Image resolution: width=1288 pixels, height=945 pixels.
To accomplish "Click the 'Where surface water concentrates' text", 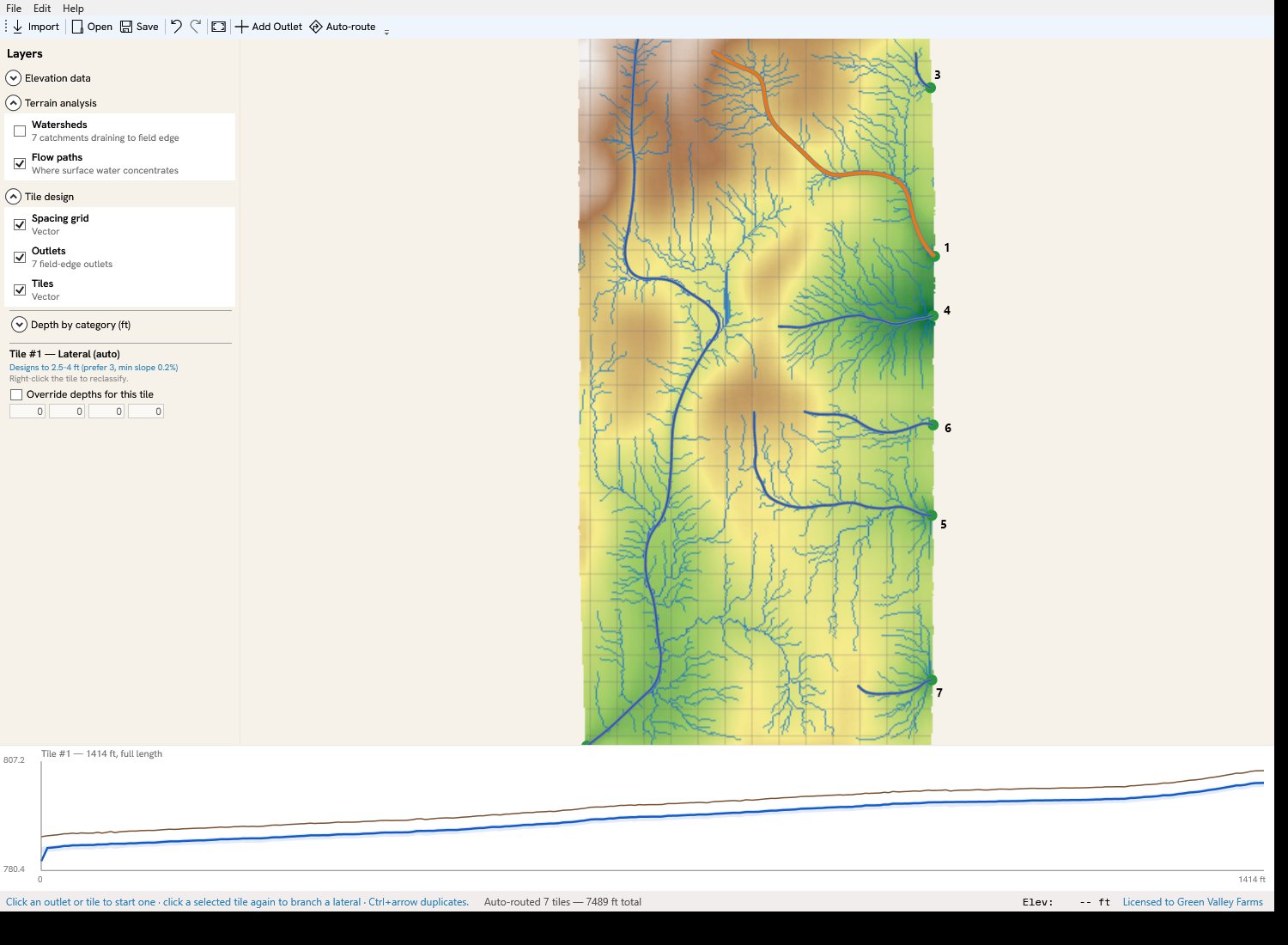I will point(105,170).
